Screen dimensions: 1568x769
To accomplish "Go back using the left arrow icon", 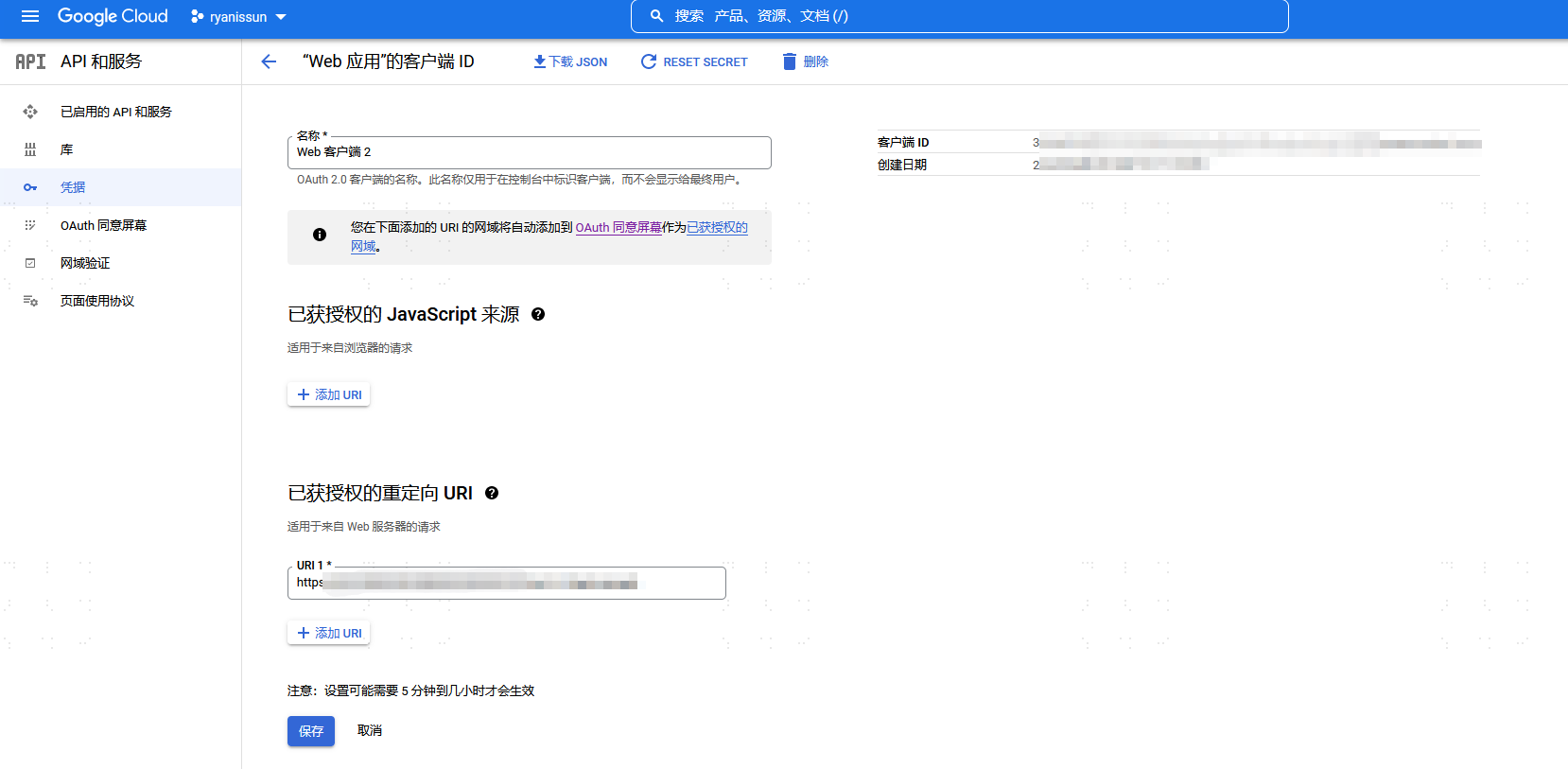I will point(269,61).
